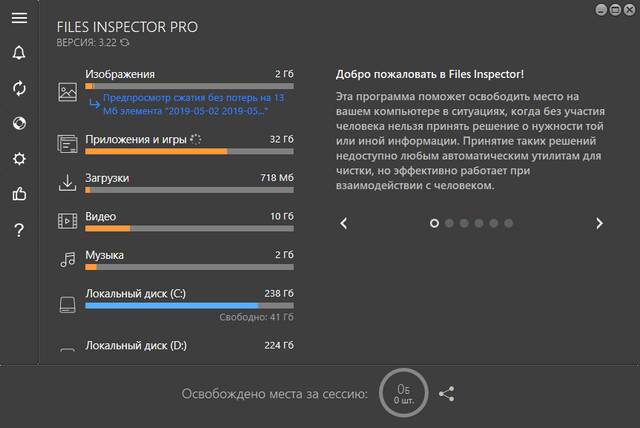Click the Локальный диск (C:) usage bar
The height and width of the screenshot is (428, 640).
pos(189,305)
